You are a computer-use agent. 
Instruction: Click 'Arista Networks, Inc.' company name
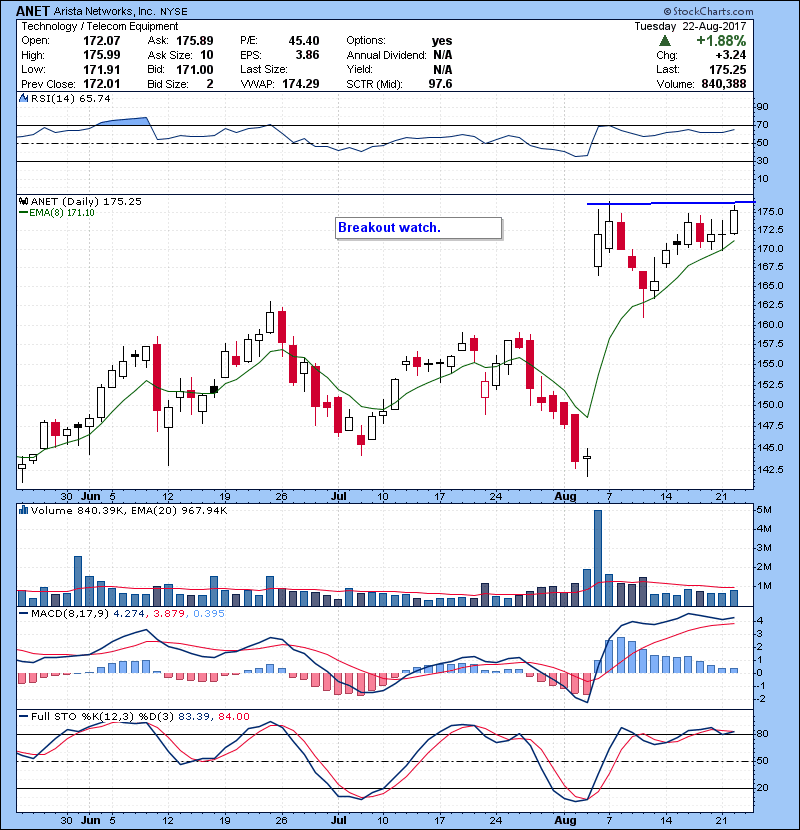coord(104,11)
